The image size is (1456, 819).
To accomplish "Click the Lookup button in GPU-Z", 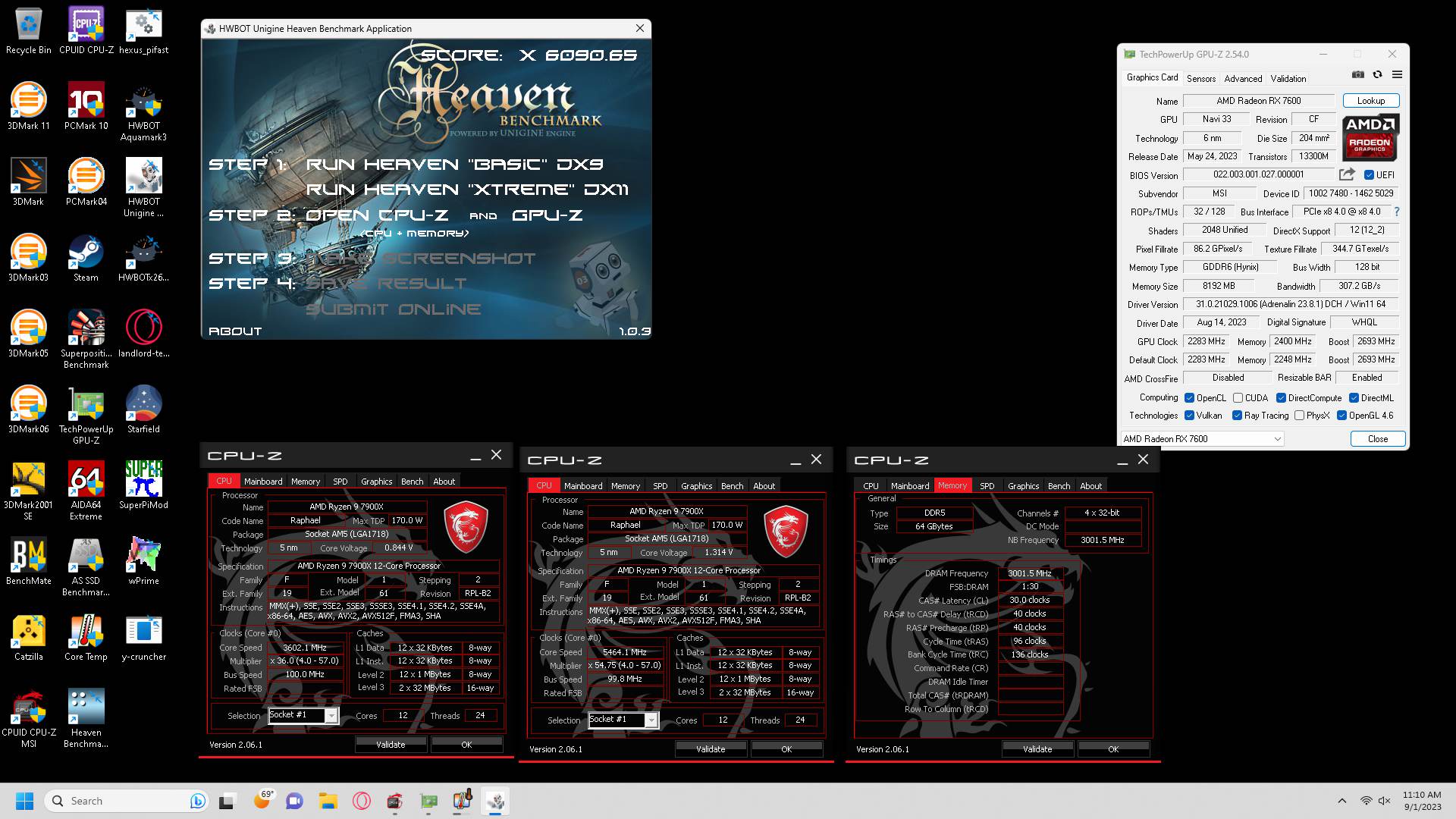I will (1370, 101).
